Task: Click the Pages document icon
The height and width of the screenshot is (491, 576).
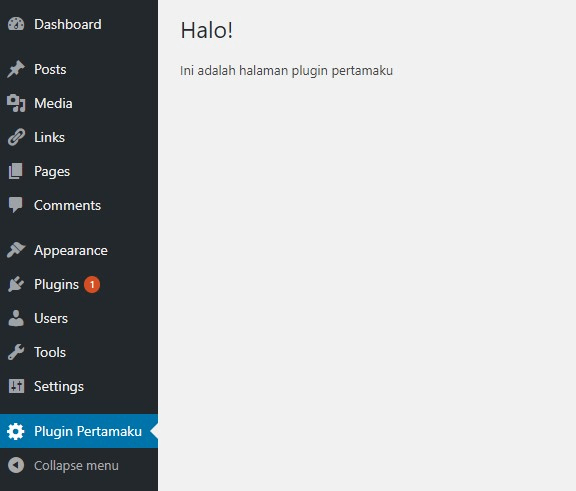Action: click(x=16, y=171)
